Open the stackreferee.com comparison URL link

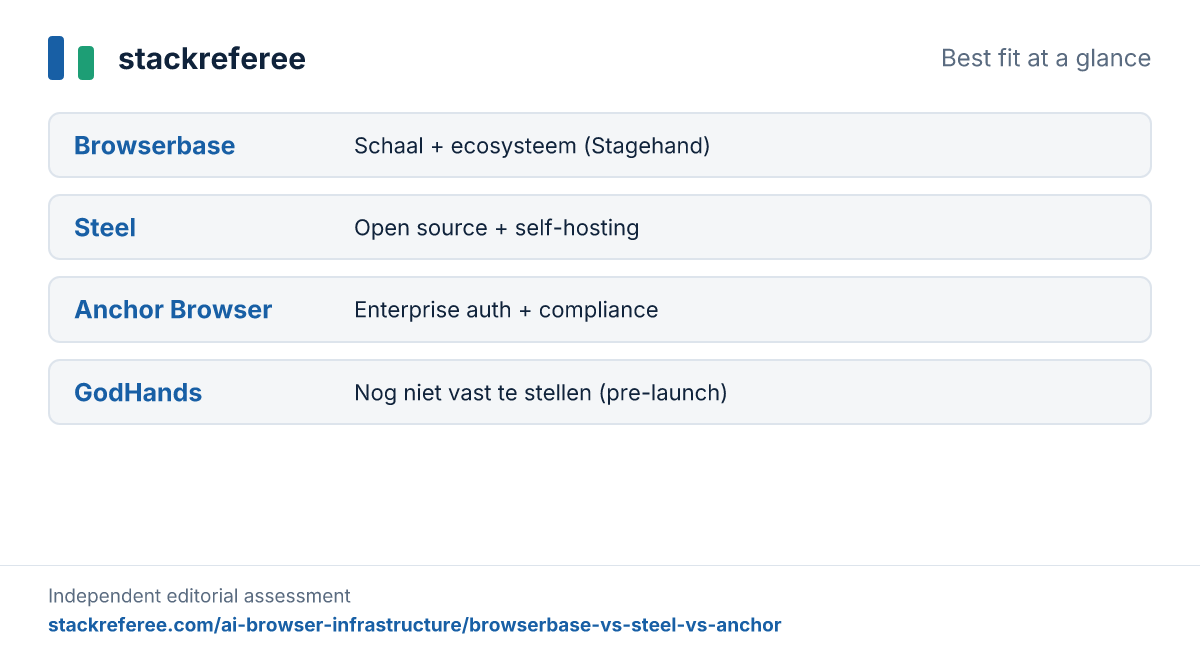click(x=415, y=625)
